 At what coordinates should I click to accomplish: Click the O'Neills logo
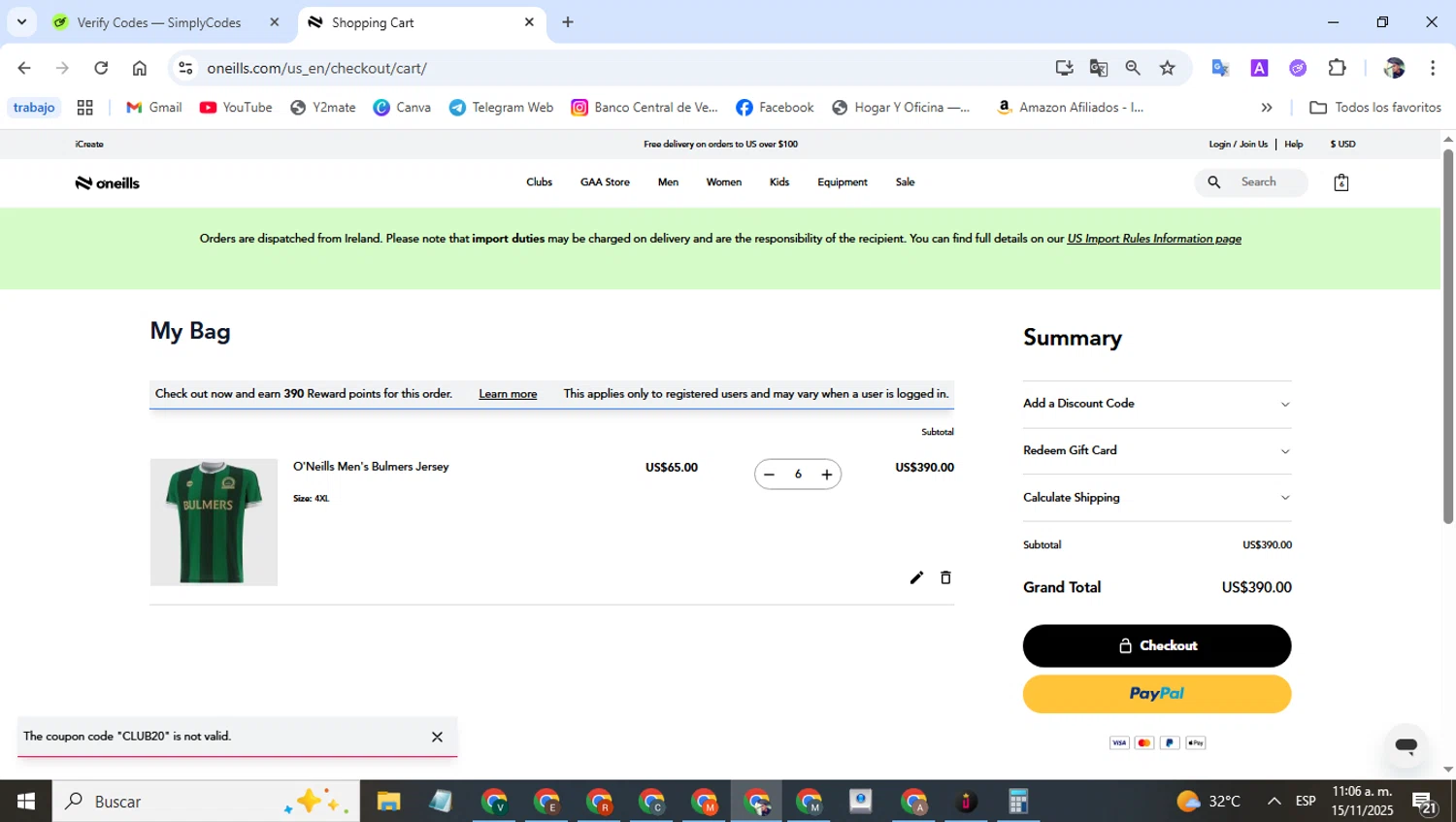pyautogui.click(x=108, y=183)
